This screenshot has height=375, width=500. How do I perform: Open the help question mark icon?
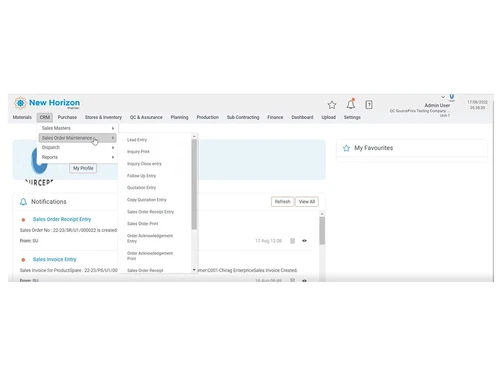click(x=369, y=105)
